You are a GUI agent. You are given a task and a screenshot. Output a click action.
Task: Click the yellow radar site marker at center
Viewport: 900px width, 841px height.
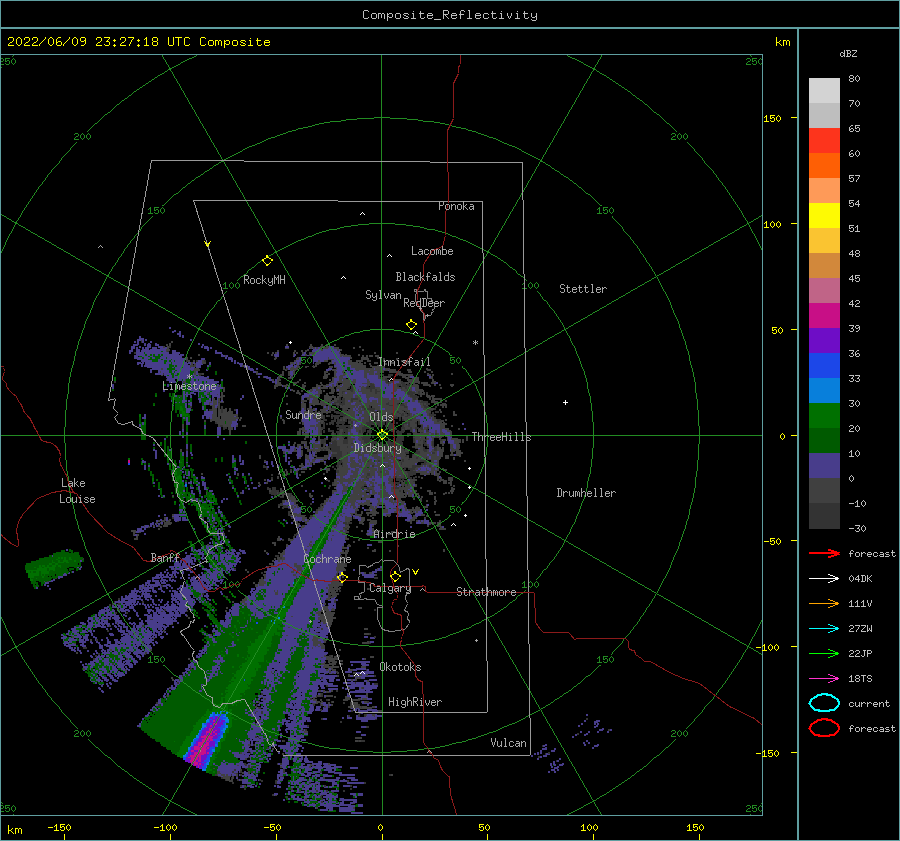coord(382,435)
